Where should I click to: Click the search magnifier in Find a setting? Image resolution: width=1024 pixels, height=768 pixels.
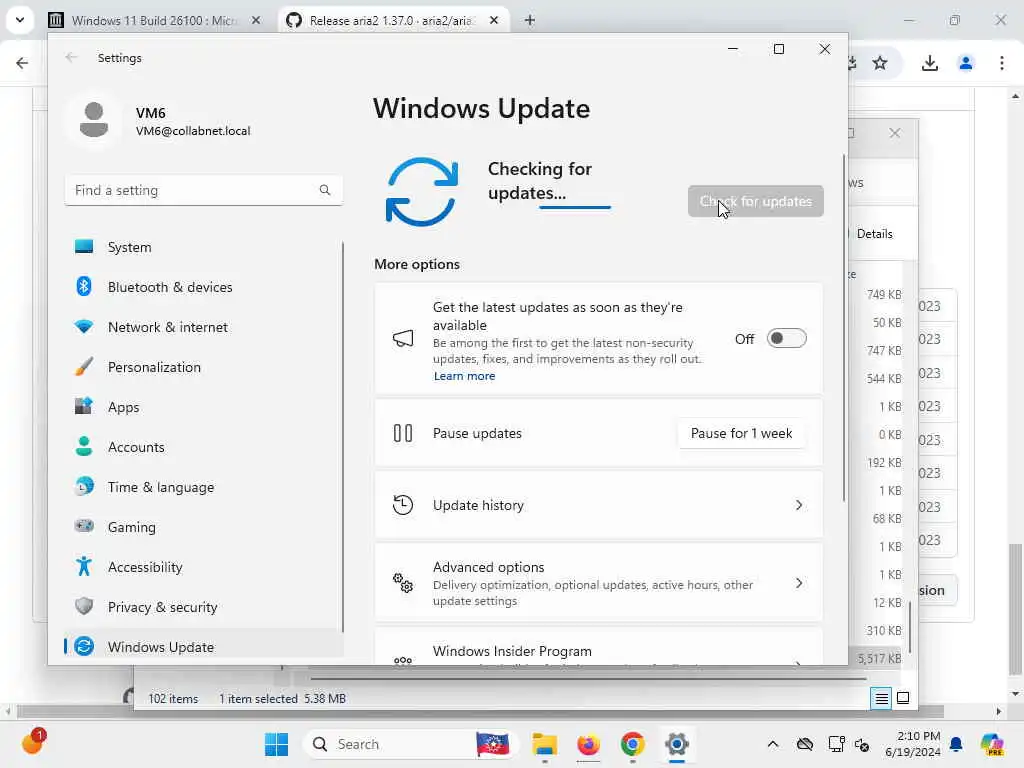pos(325,190)
